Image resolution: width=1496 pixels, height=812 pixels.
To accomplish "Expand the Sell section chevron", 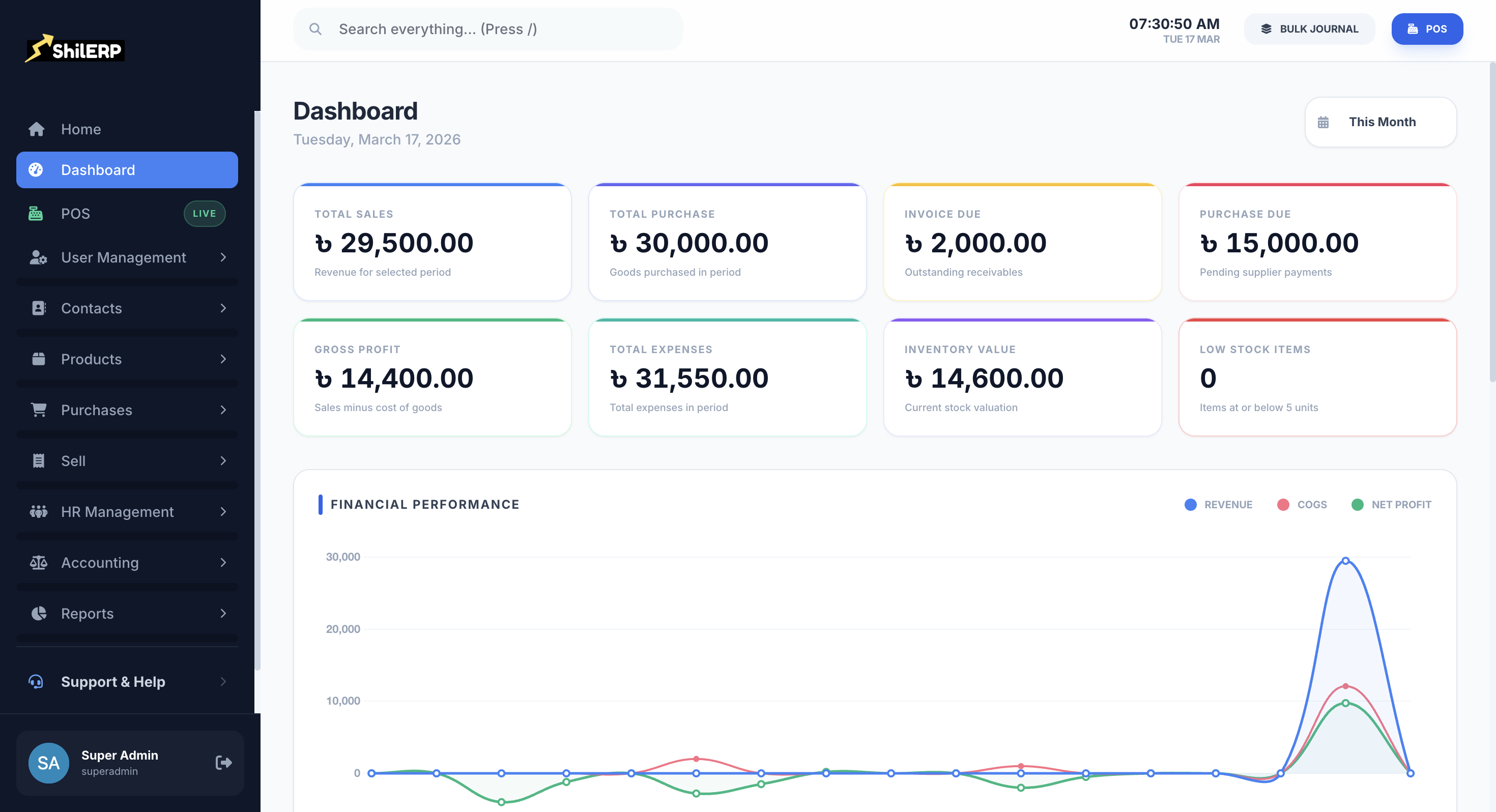I will click(x=223, y=460).
